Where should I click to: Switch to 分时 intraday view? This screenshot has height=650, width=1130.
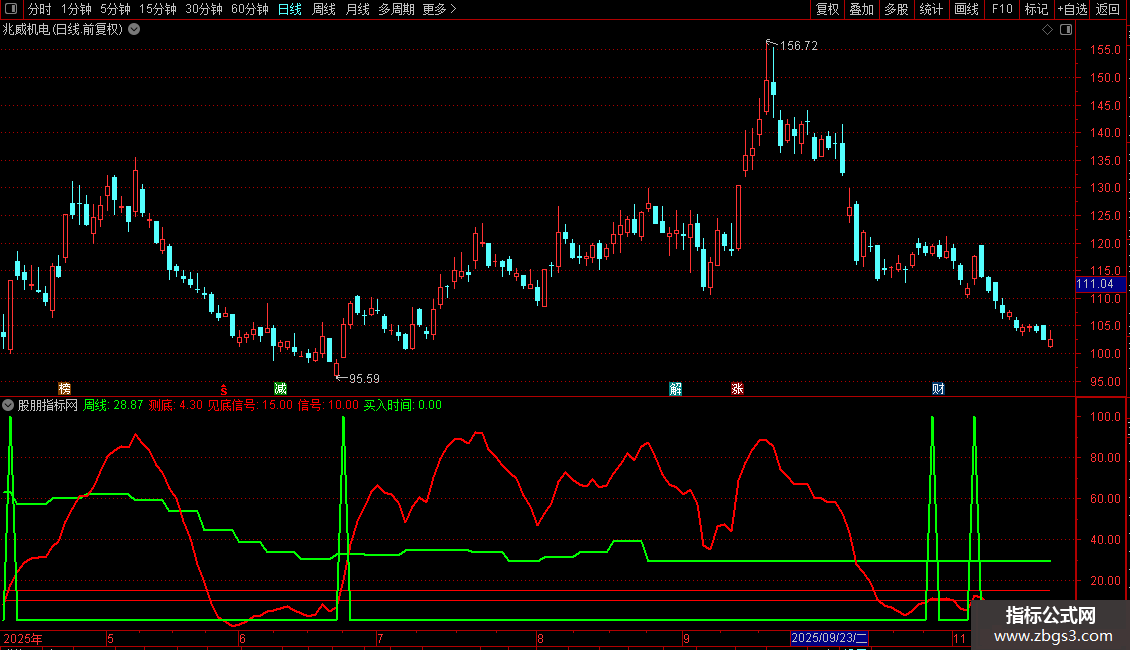point(40,9)
